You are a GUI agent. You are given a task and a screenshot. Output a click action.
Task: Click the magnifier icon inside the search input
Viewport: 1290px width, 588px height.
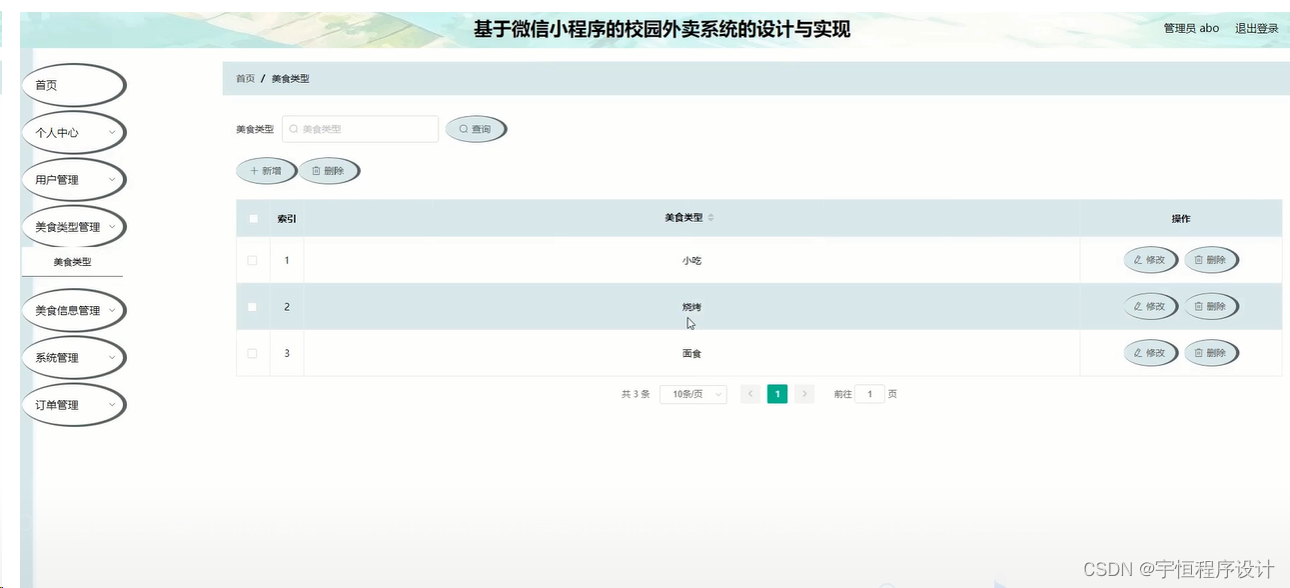click(293, 128)
